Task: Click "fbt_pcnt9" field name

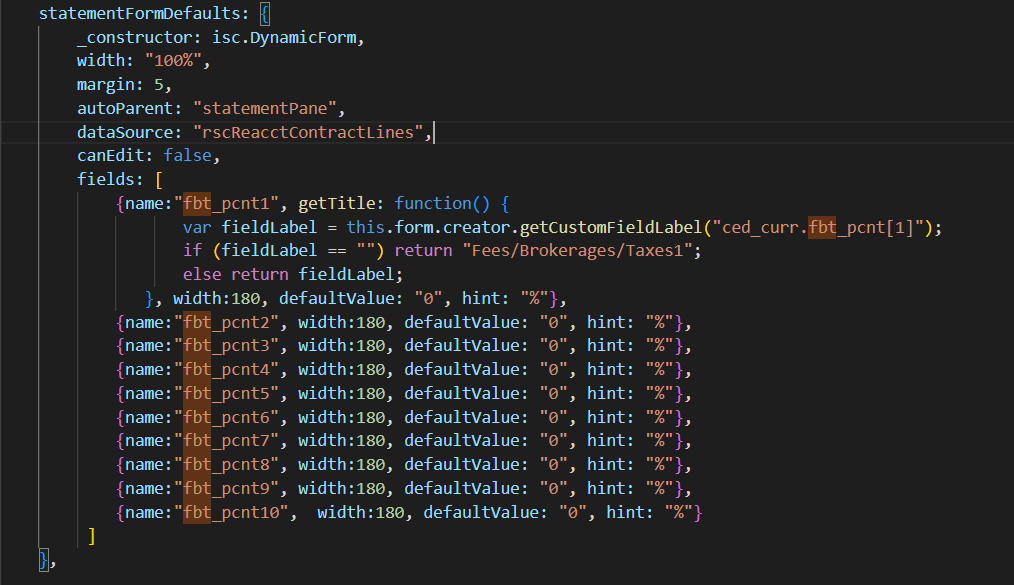Action: coord(226,489)
